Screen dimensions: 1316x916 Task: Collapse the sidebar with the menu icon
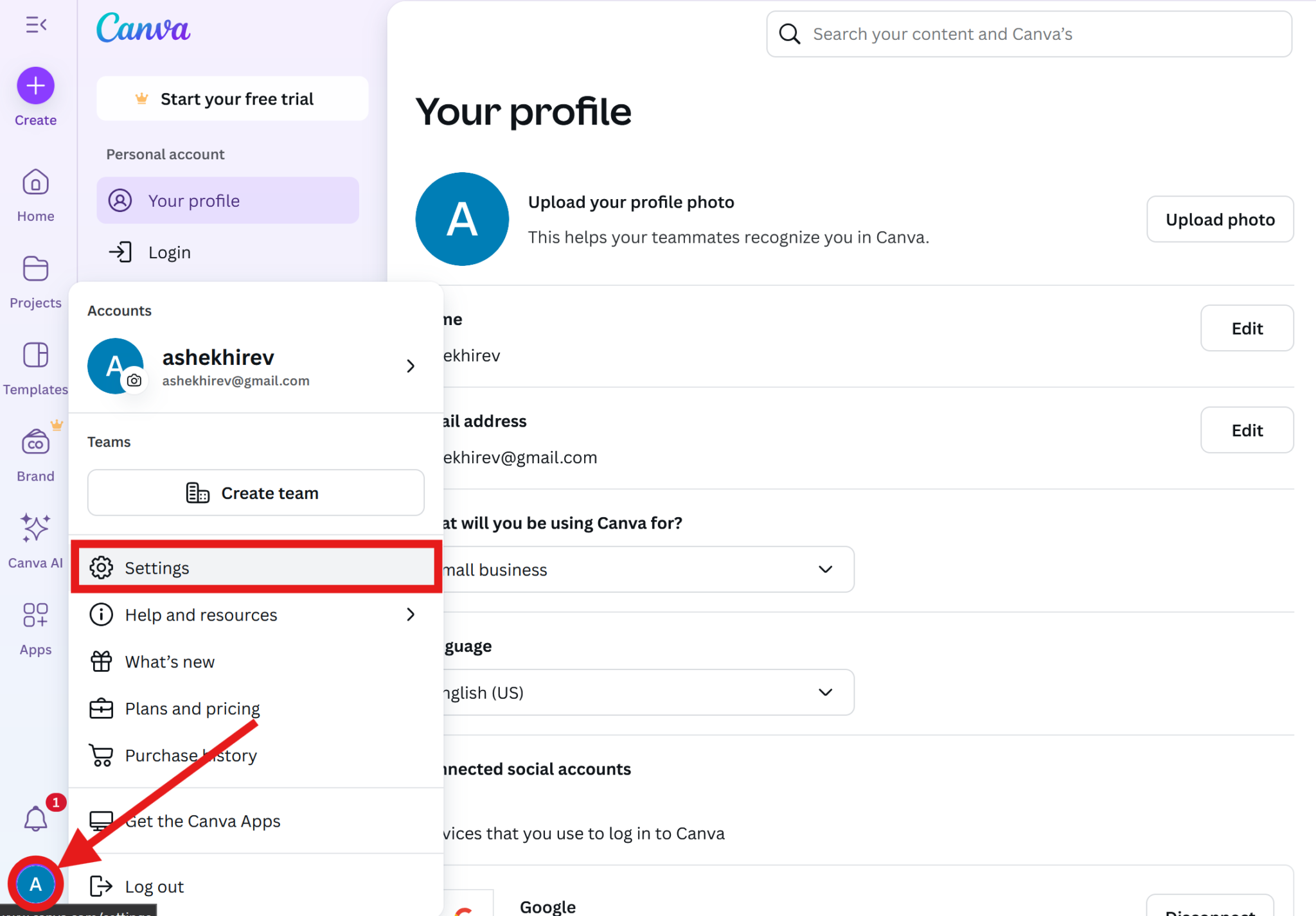coord(36,25)
